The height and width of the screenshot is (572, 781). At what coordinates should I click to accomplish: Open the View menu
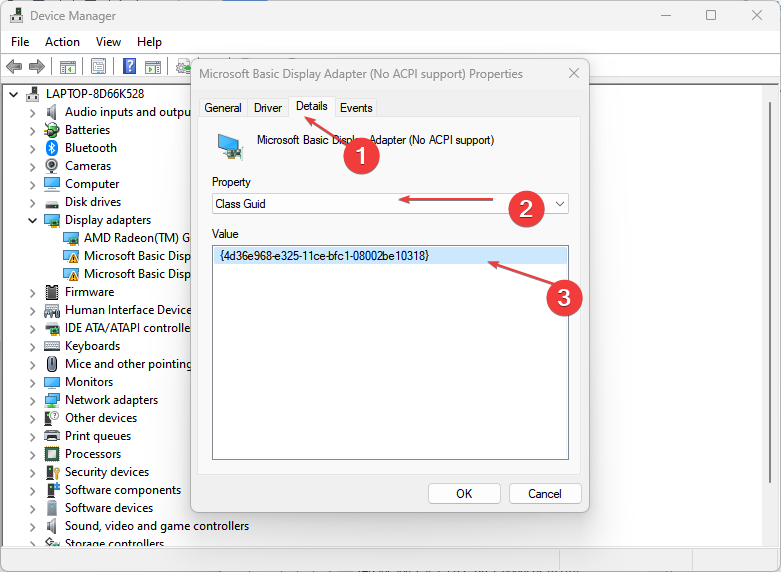coord(108,42)
